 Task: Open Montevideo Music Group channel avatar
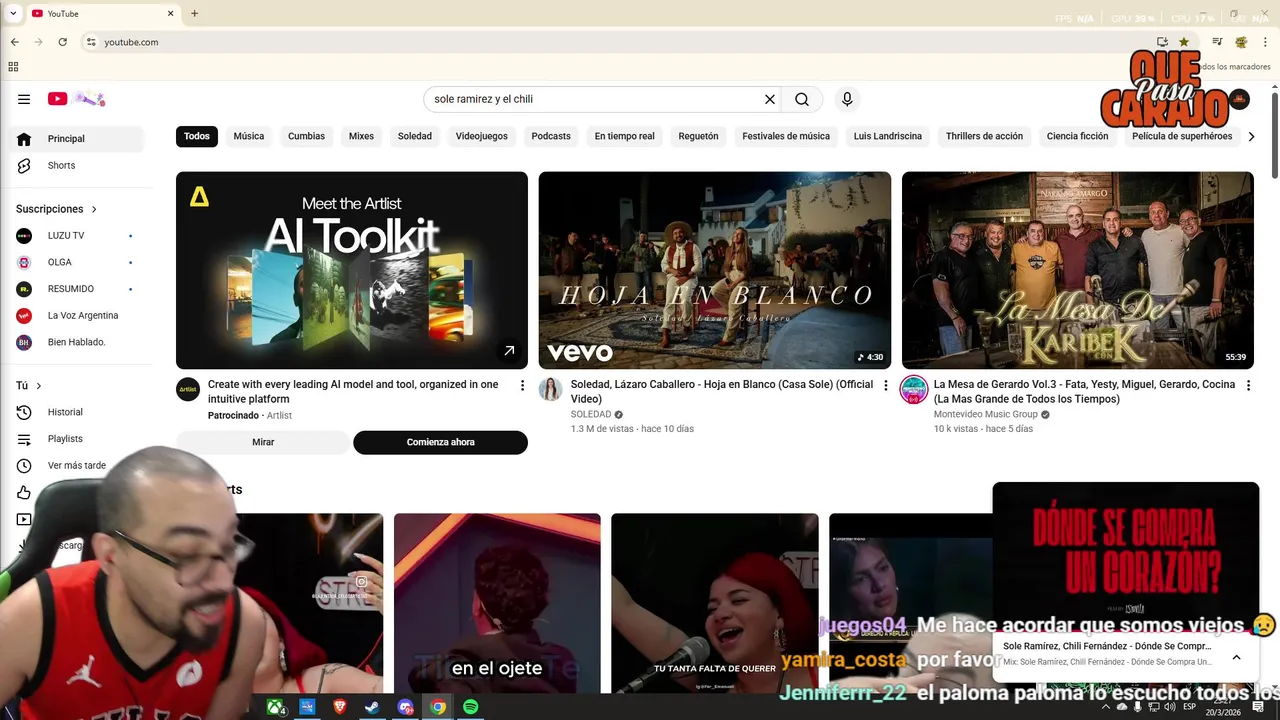click(914, 389)
